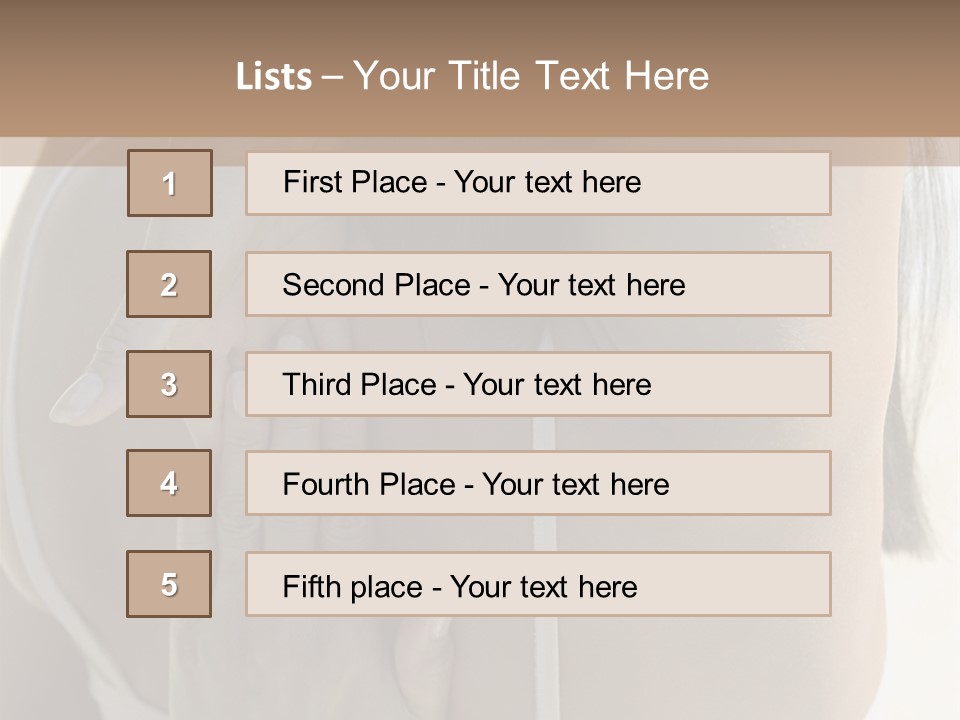Click the number 1 box
Screen dimensions: 960x720
tap(170, 183)
